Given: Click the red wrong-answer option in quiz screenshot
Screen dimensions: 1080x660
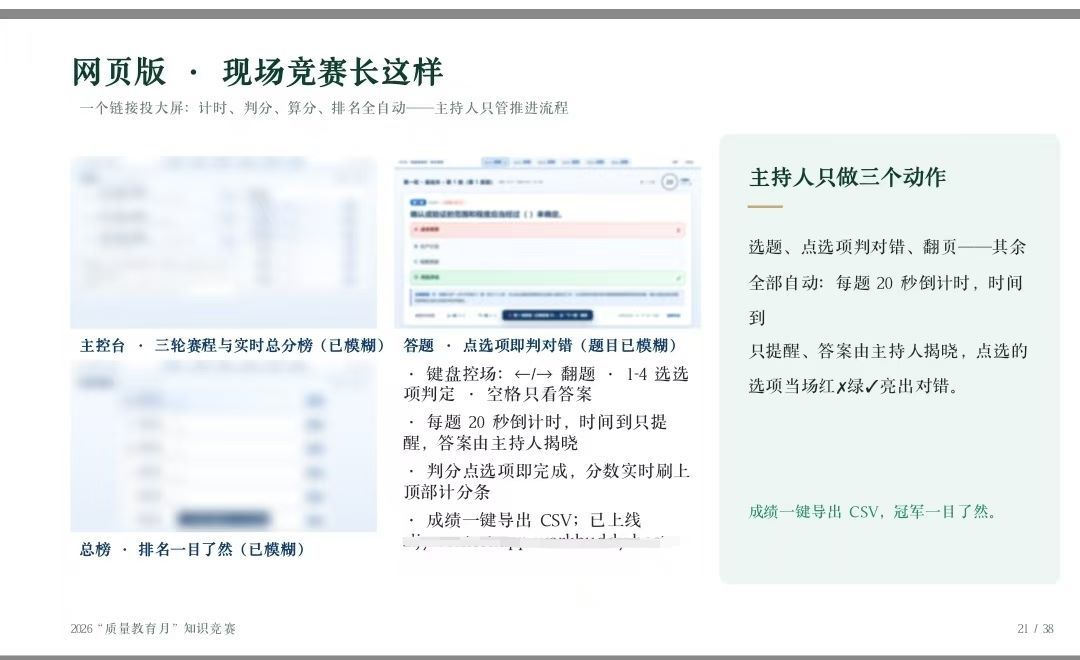Looking at the screenshot, I should [547, 229].
